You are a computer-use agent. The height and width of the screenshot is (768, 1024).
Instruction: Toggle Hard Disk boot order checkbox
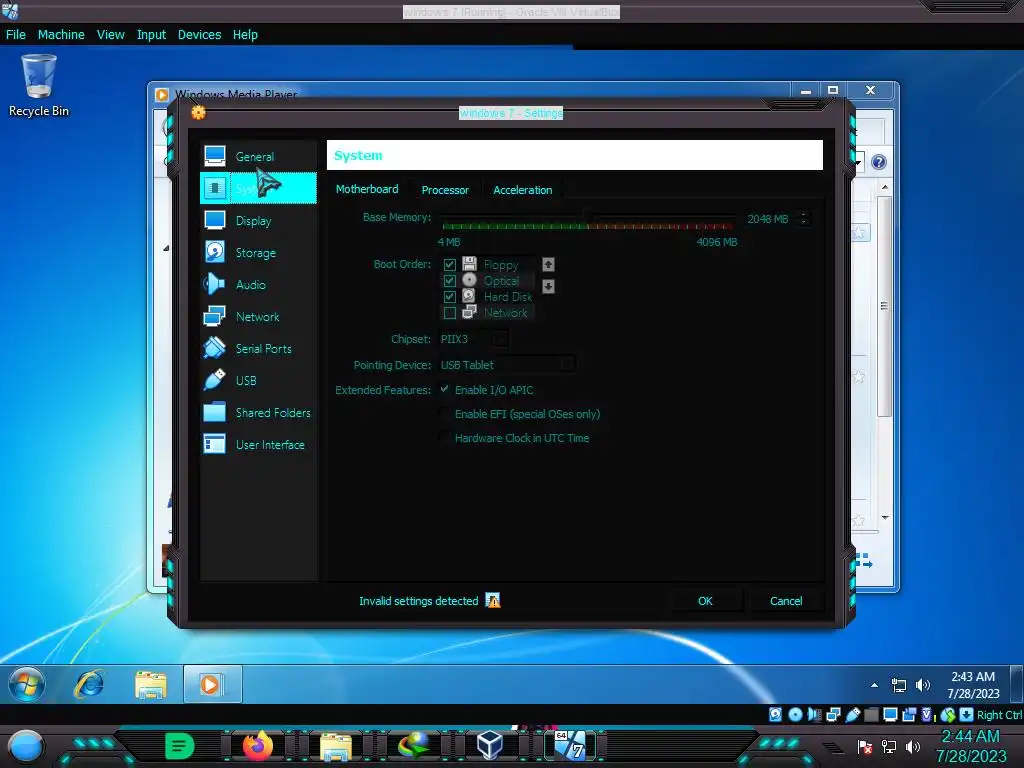(x=449, y=296)
